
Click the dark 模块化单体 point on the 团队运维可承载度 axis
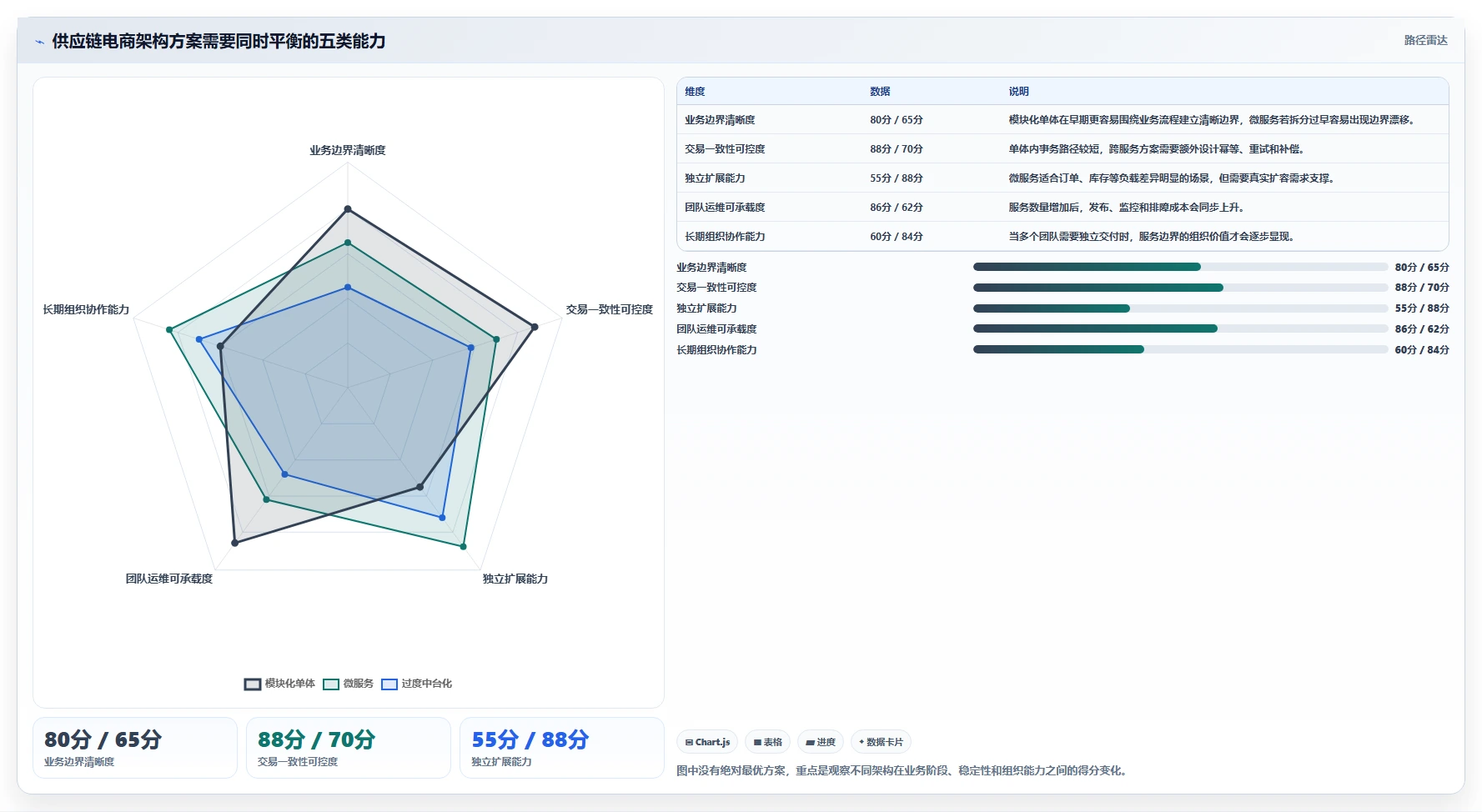coord(235,543)
